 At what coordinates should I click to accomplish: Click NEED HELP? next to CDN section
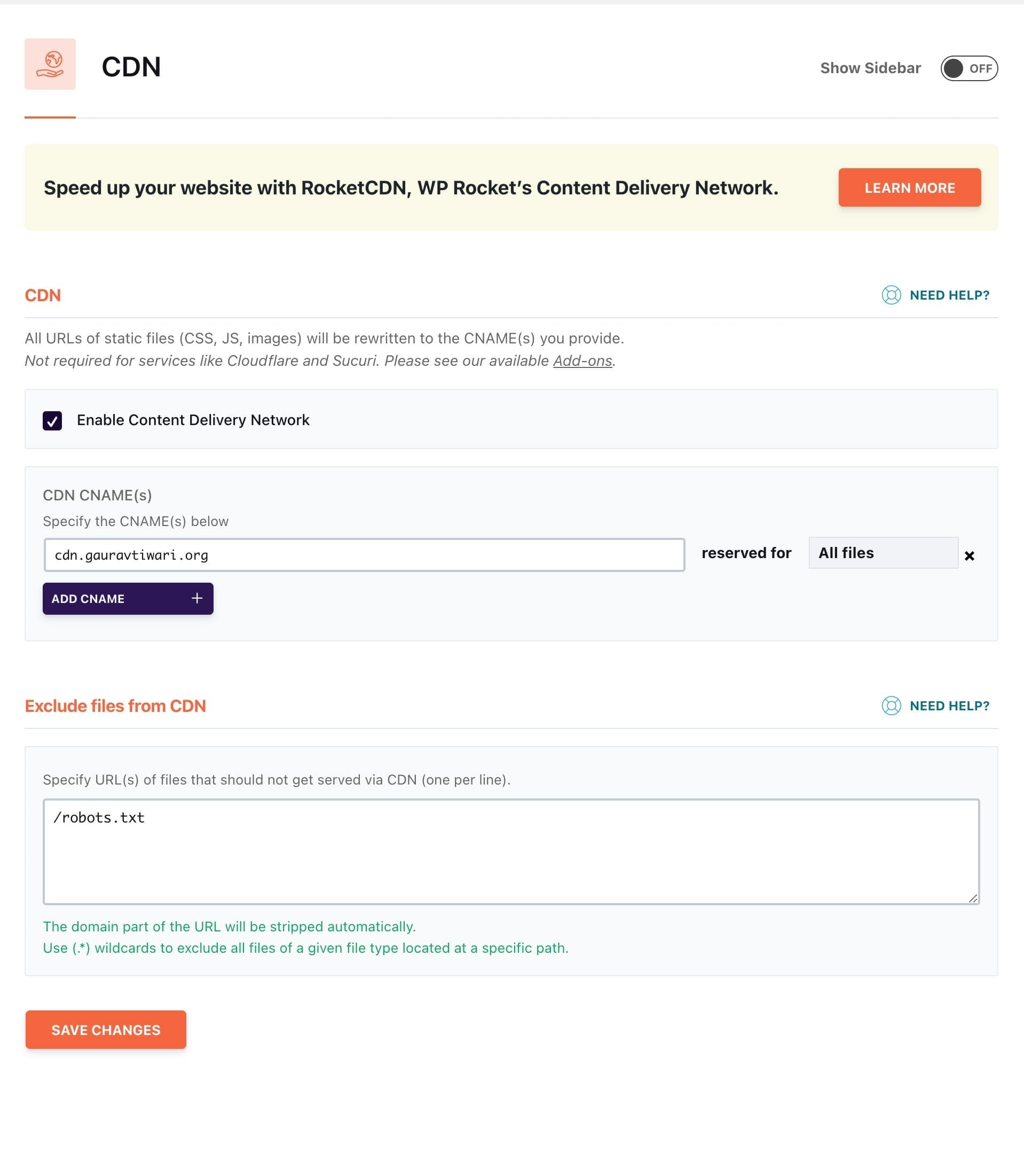(949, 295)
